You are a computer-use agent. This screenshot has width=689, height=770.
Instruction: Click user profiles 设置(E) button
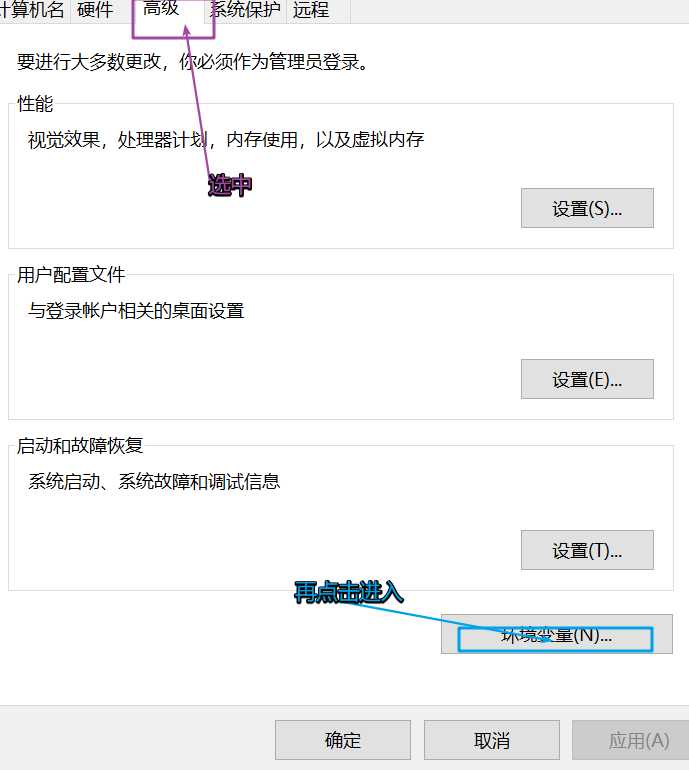tap(587, 379)
